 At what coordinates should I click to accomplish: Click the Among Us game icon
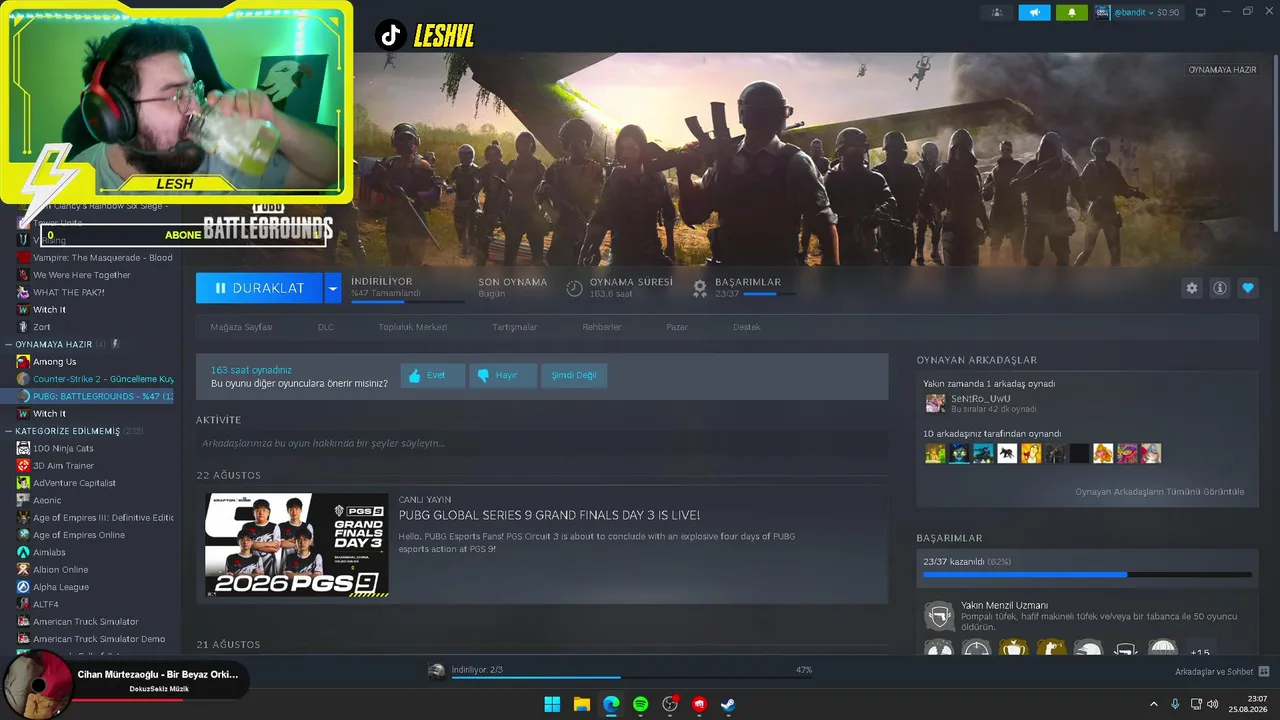pyautogui.click(x=23, y=361)
